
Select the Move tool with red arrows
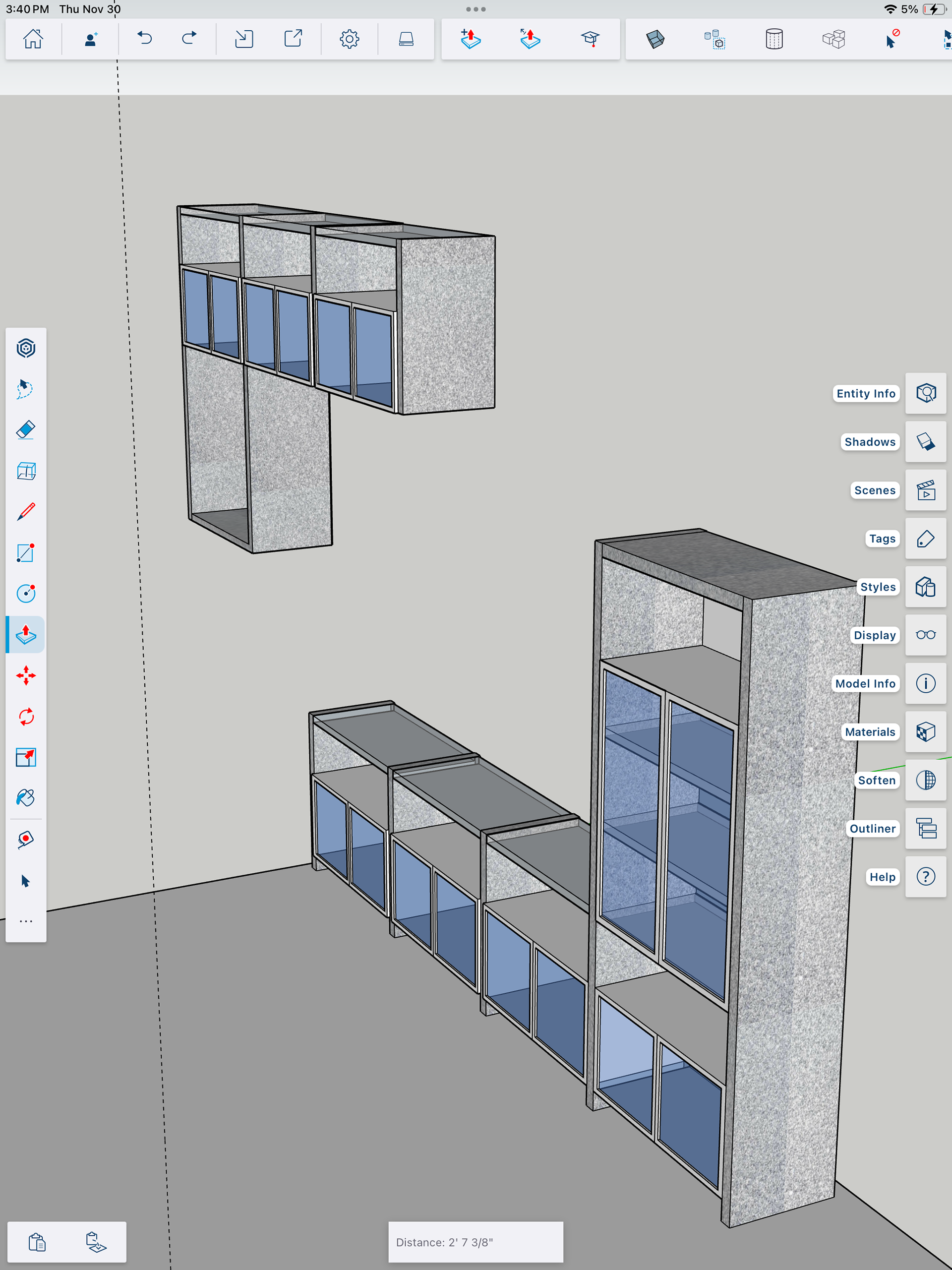tap(26, 676)
